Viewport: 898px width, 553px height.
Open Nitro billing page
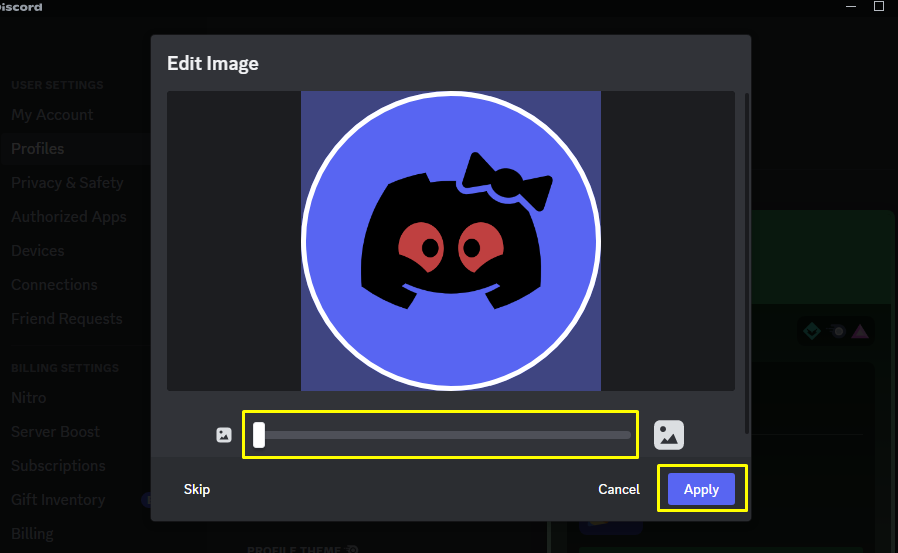[x=29, y=398]
